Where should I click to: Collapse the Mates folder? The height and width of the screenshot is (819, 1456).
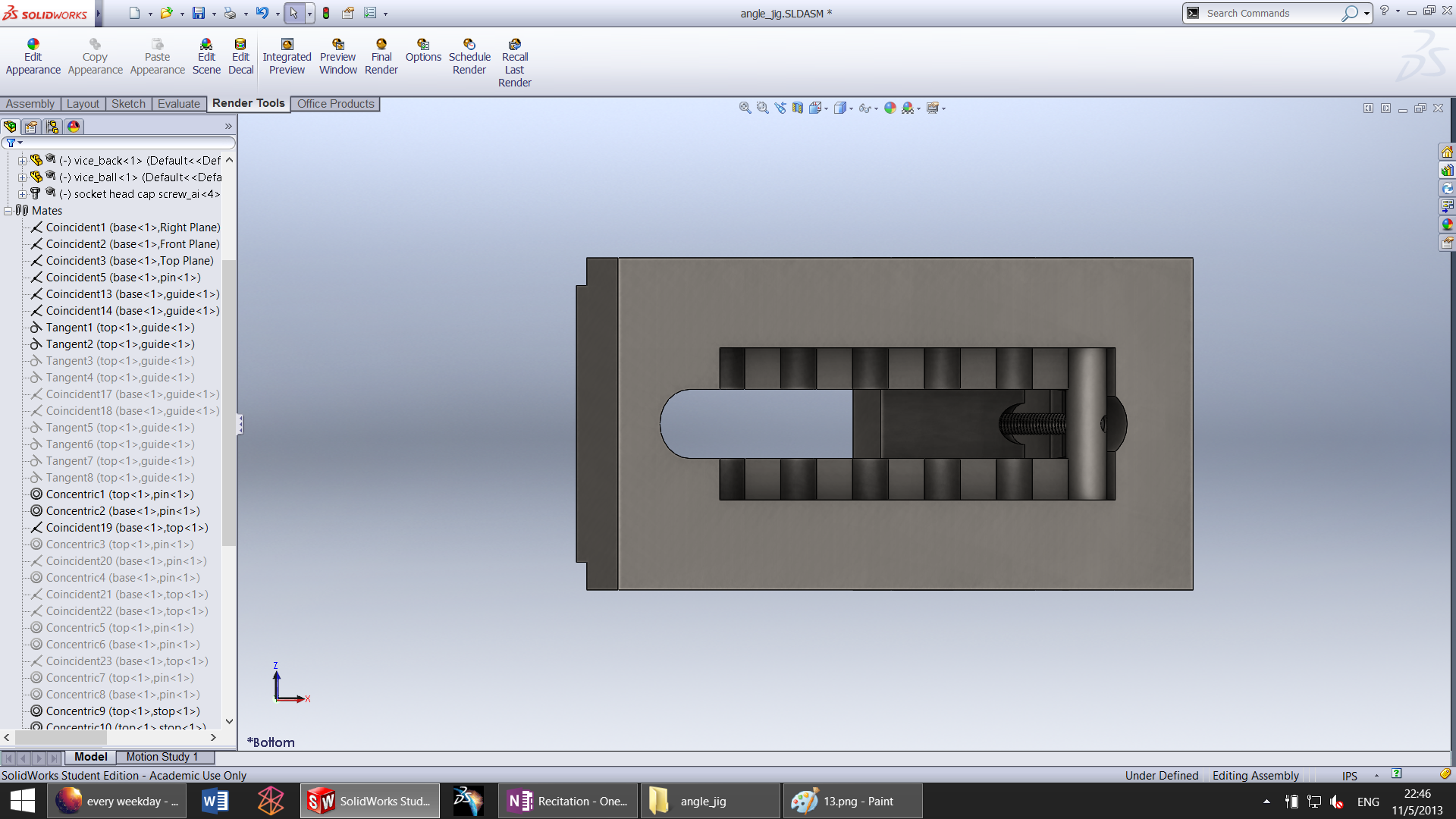8,211
